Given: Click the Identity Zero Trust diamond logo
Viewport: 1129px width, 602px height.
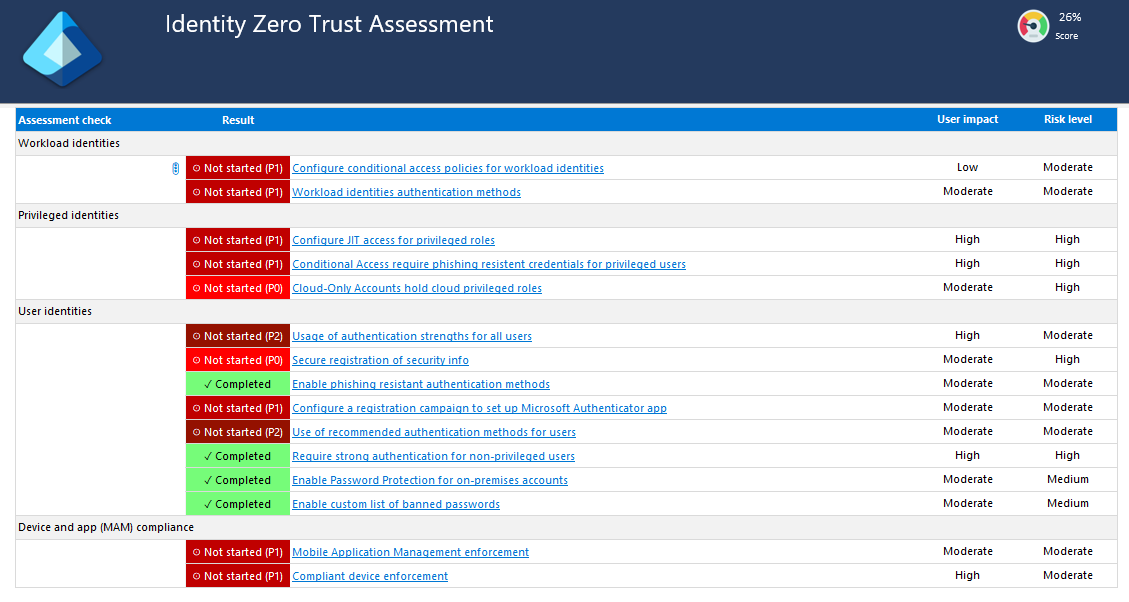Looking at the screenshot, I should coord(62,48).
